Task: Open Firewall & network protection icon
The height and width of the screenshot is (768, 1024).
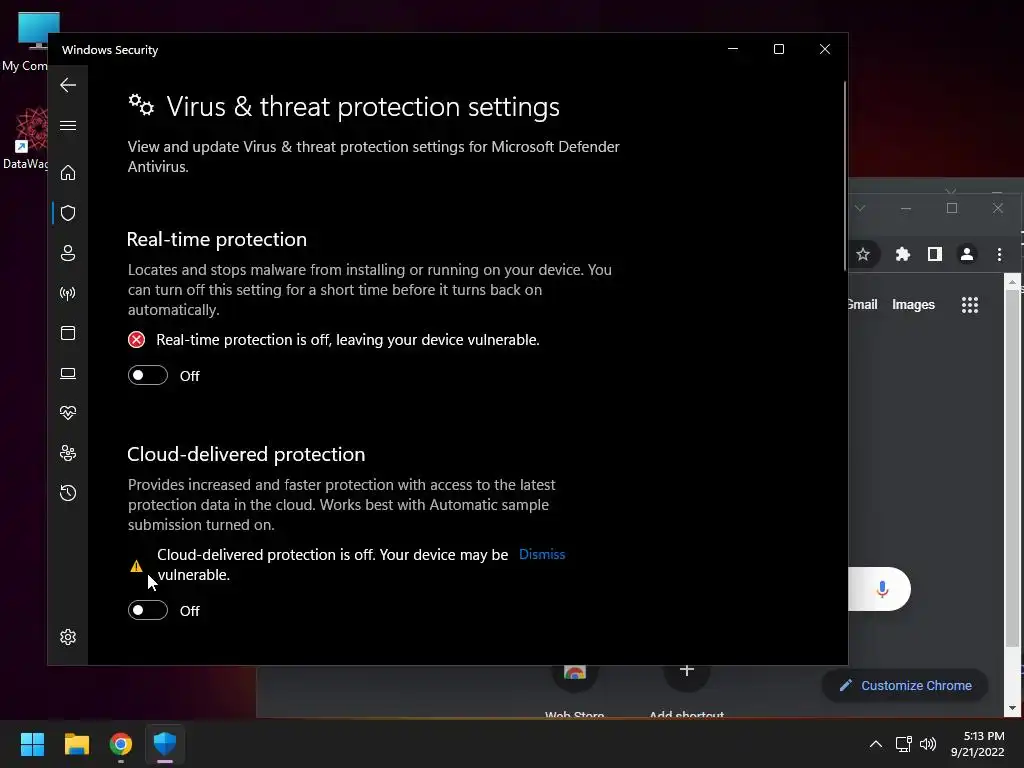Action: [68, 293]
